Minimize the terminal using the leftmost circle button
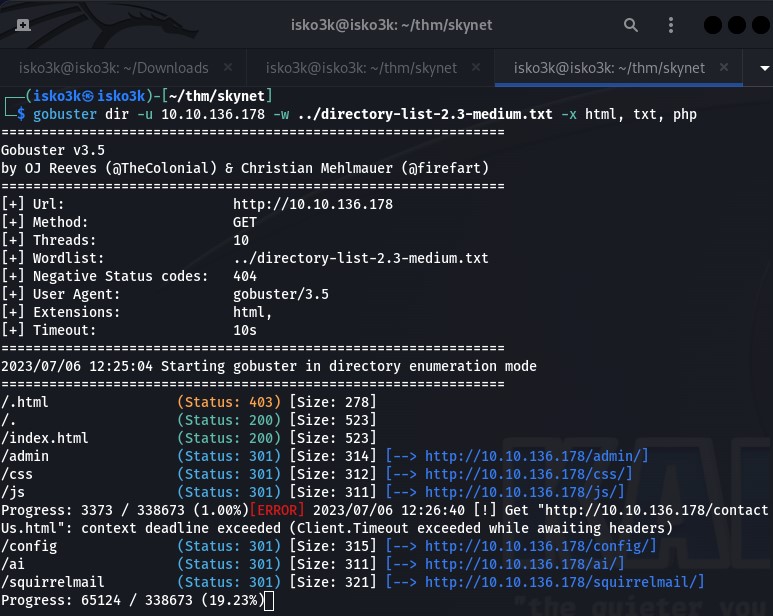This screenshot has height=616, width=773. 714,25
